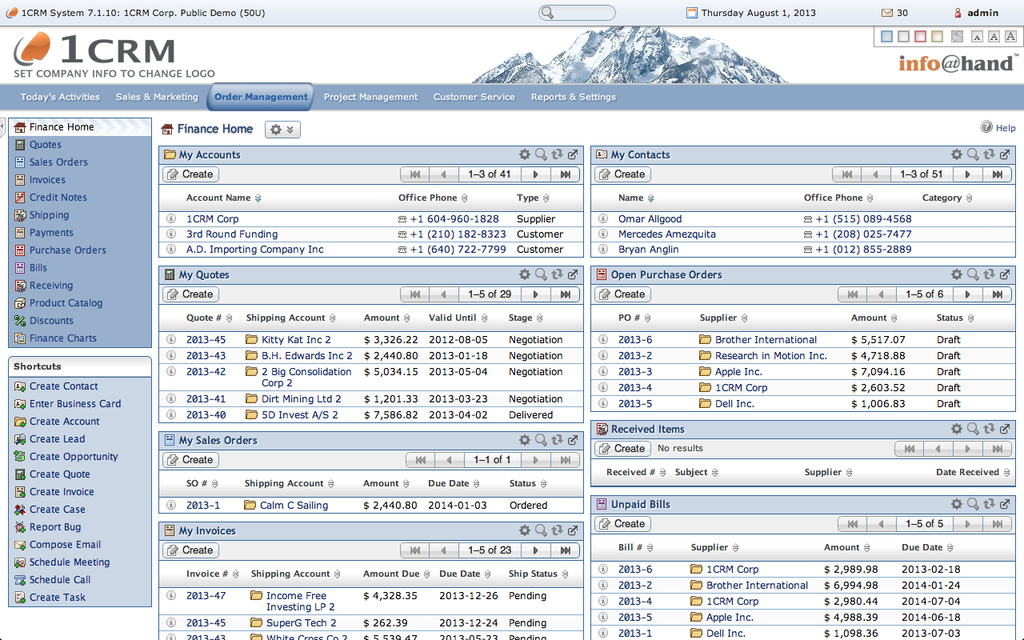Screen dimensions: 1024x640
Task: Click the 1CRM logo
Action: point(95,51)
